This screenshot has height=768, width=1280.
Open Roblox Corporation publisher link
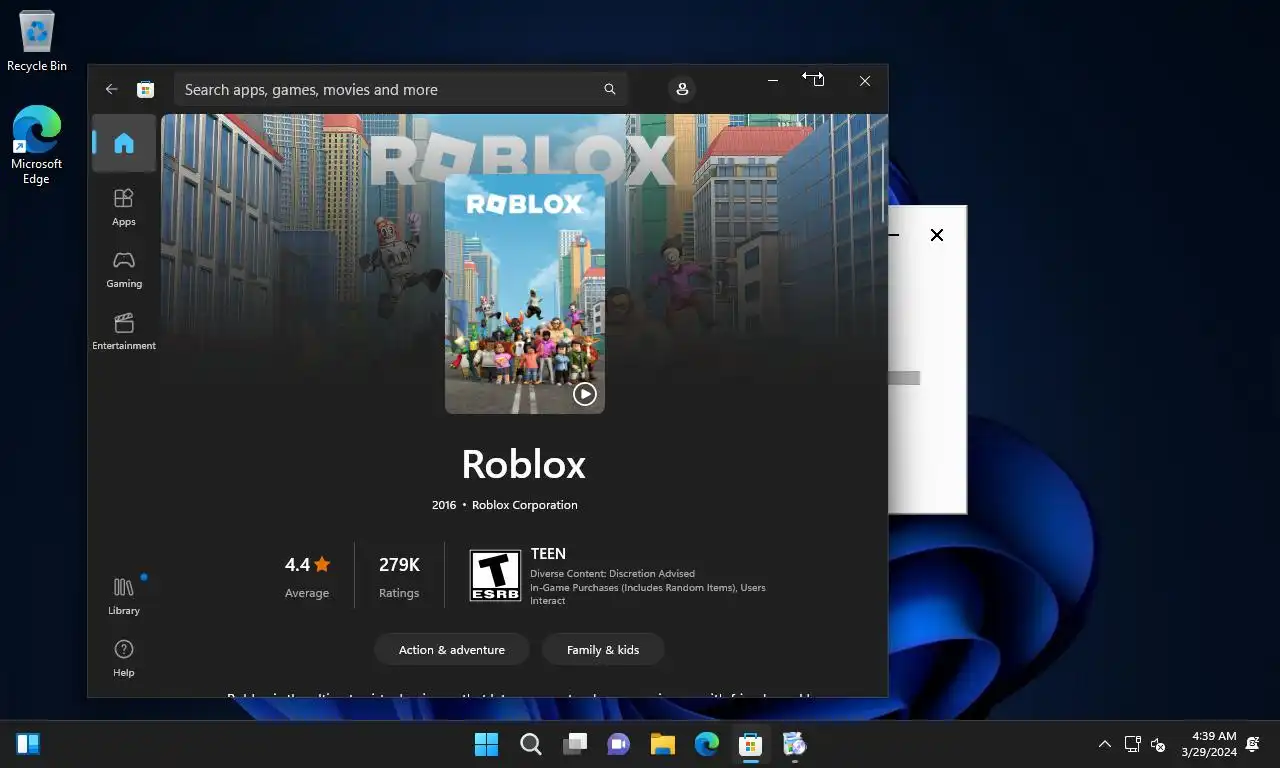(x=525, y=505)
